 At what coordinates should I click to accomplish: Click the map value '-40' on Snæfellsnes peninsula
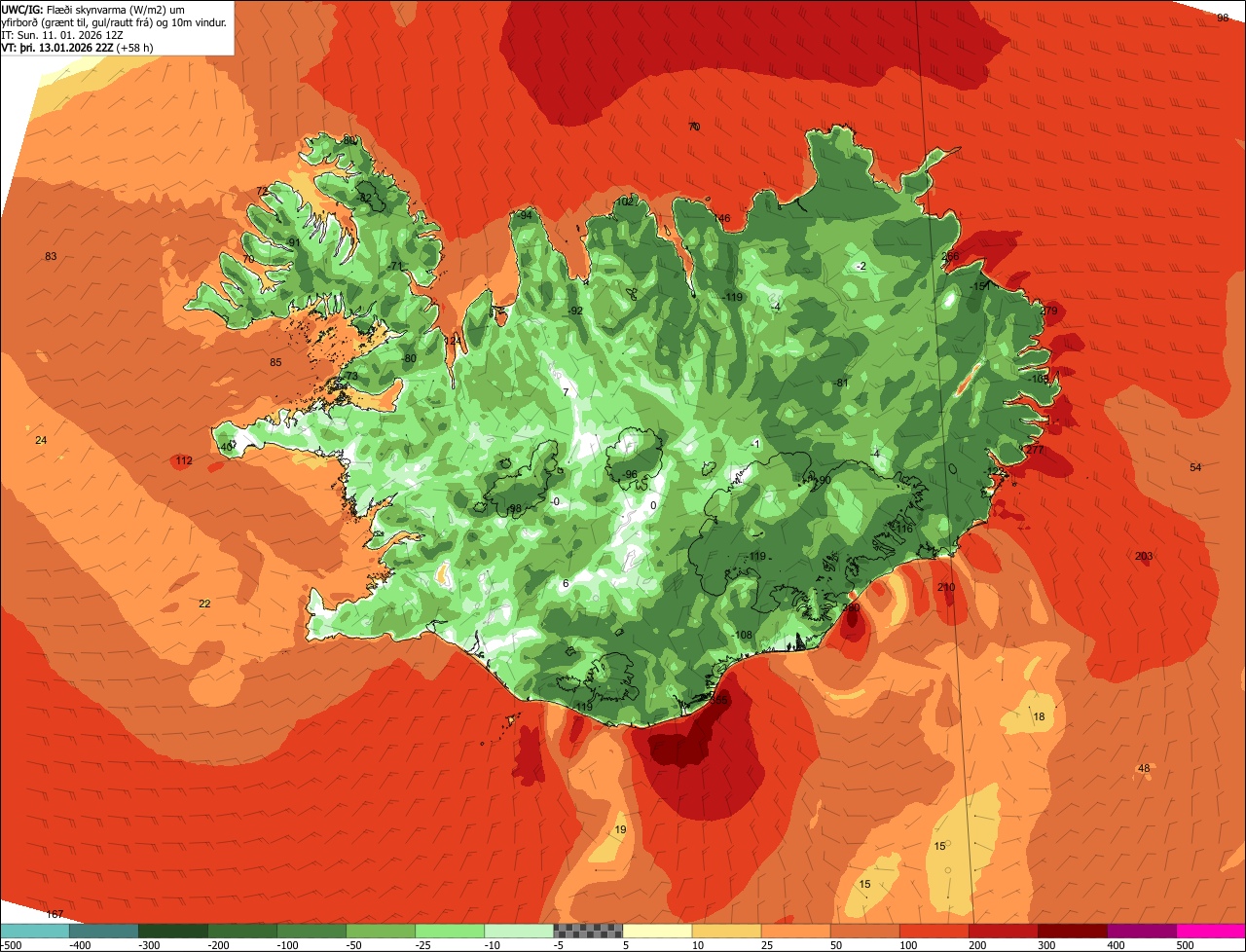pyautogui.click(x=227, y=447)
